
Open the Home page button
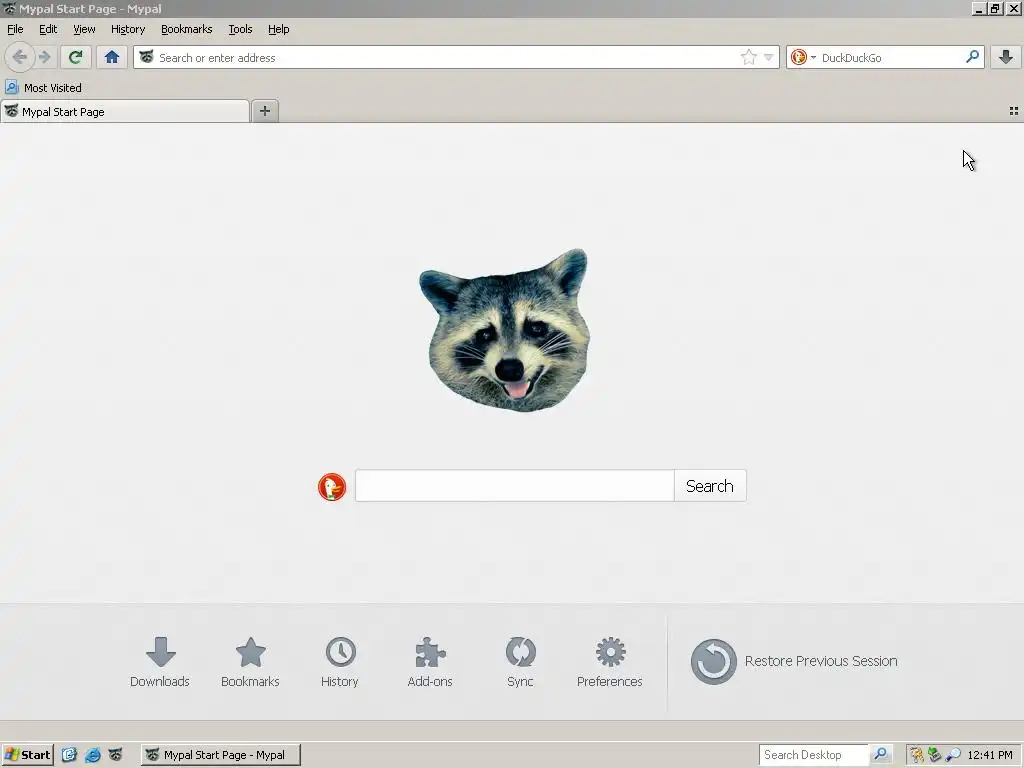tap(112, 57)
